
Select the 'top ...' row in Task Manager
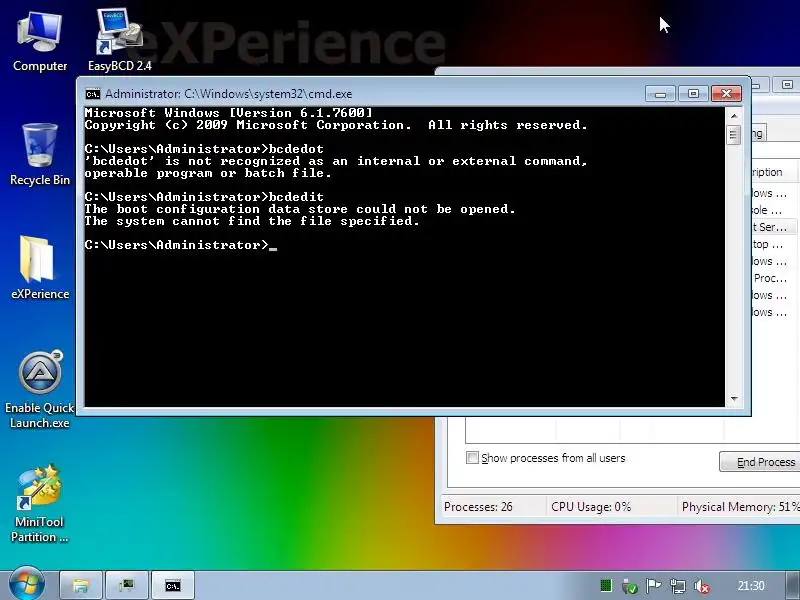click(774, 244)
